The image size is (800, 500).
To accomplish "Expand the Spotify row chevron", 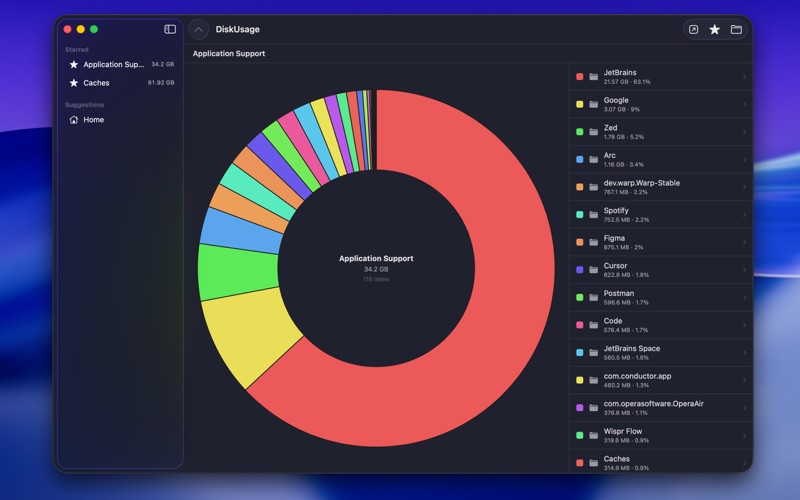I will coord(744,214).
